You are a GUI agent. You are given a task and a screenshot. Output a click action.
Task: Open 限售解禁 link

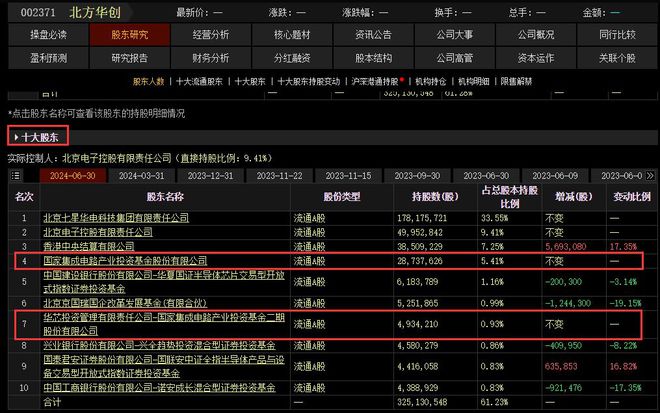516,82
